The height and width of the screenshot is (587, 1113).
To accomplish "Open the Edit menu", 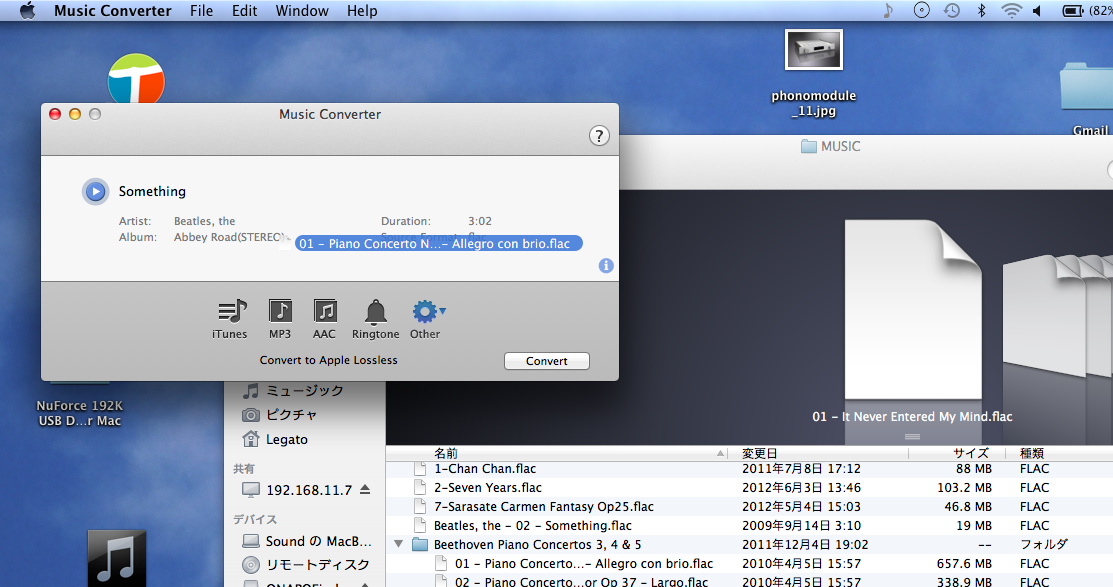I will [x=244, y=11].
